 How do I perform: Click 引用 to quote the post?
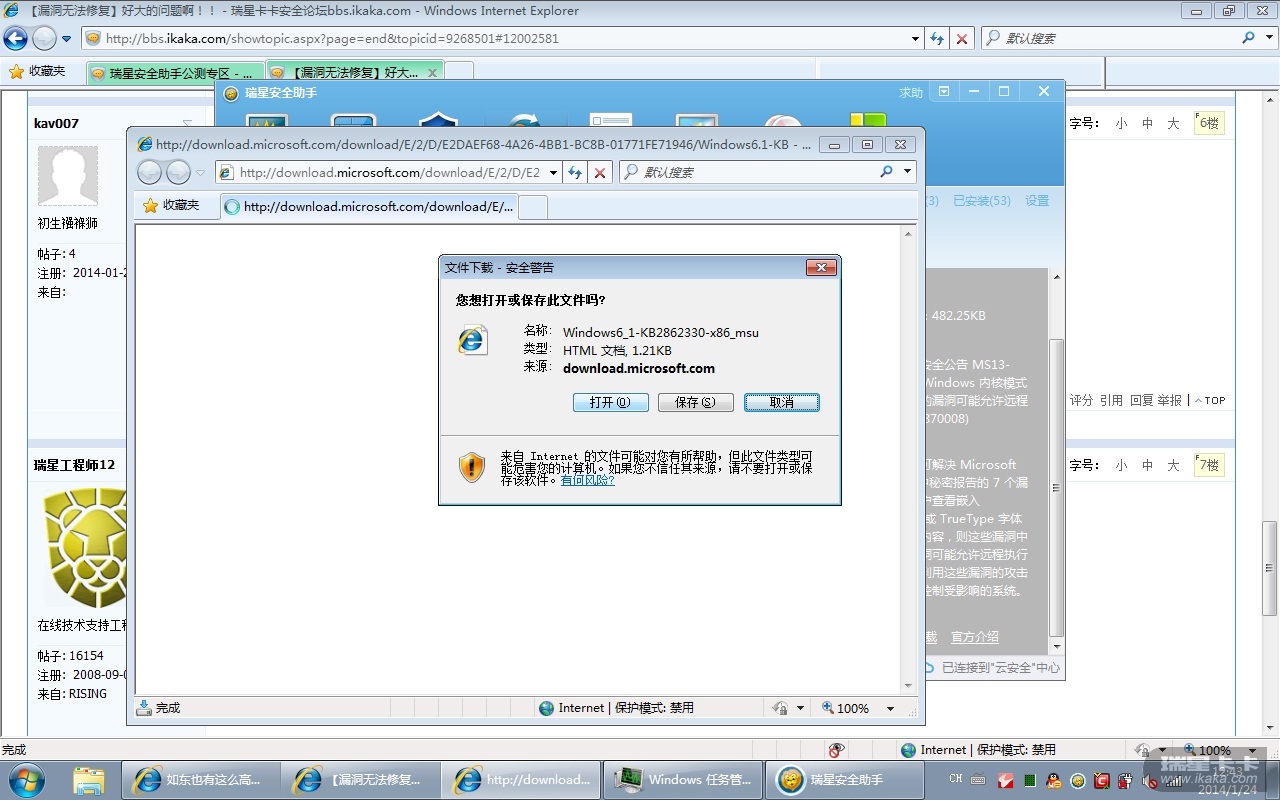(1111, 400)
